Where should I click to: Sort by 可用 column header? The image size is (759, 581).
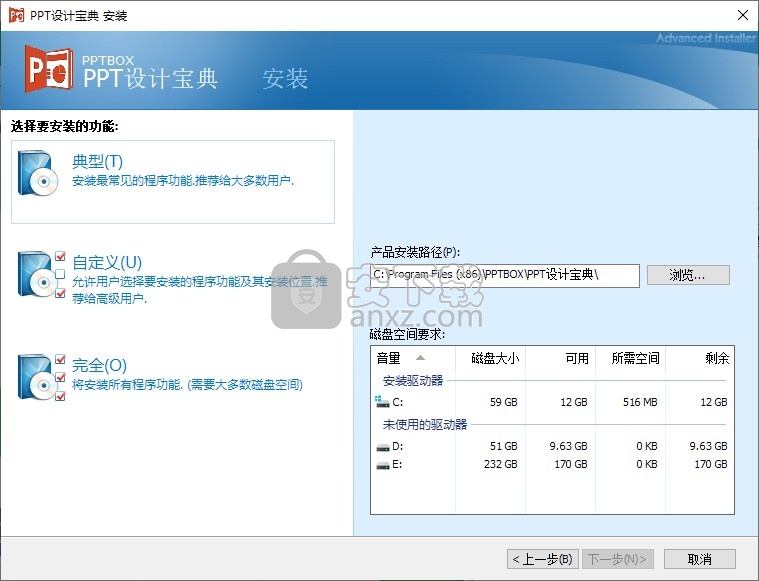click(561, 358)
